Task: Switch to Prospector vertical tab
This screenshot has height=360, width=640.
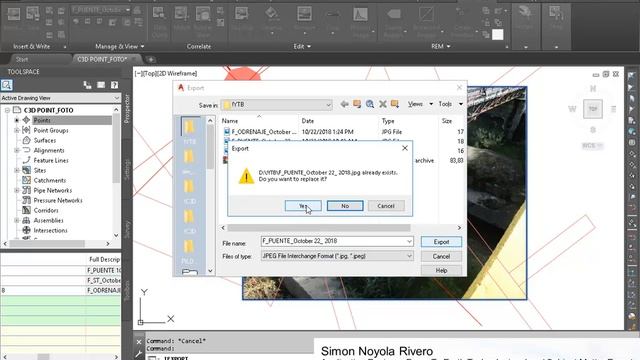Action: coord(127,108)
